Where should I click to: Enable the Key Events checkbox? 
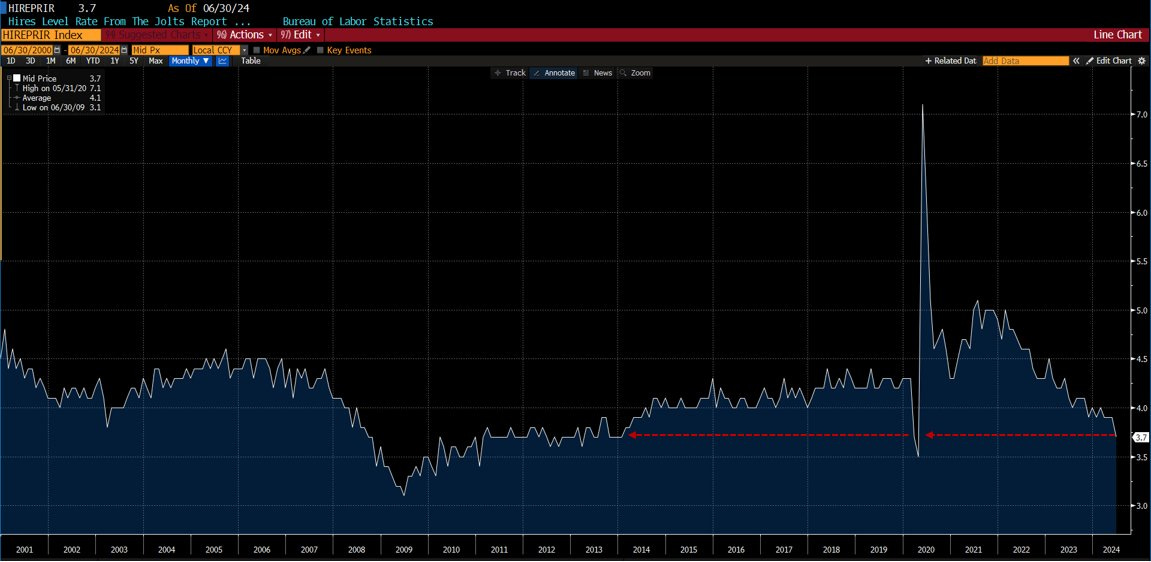321,50
